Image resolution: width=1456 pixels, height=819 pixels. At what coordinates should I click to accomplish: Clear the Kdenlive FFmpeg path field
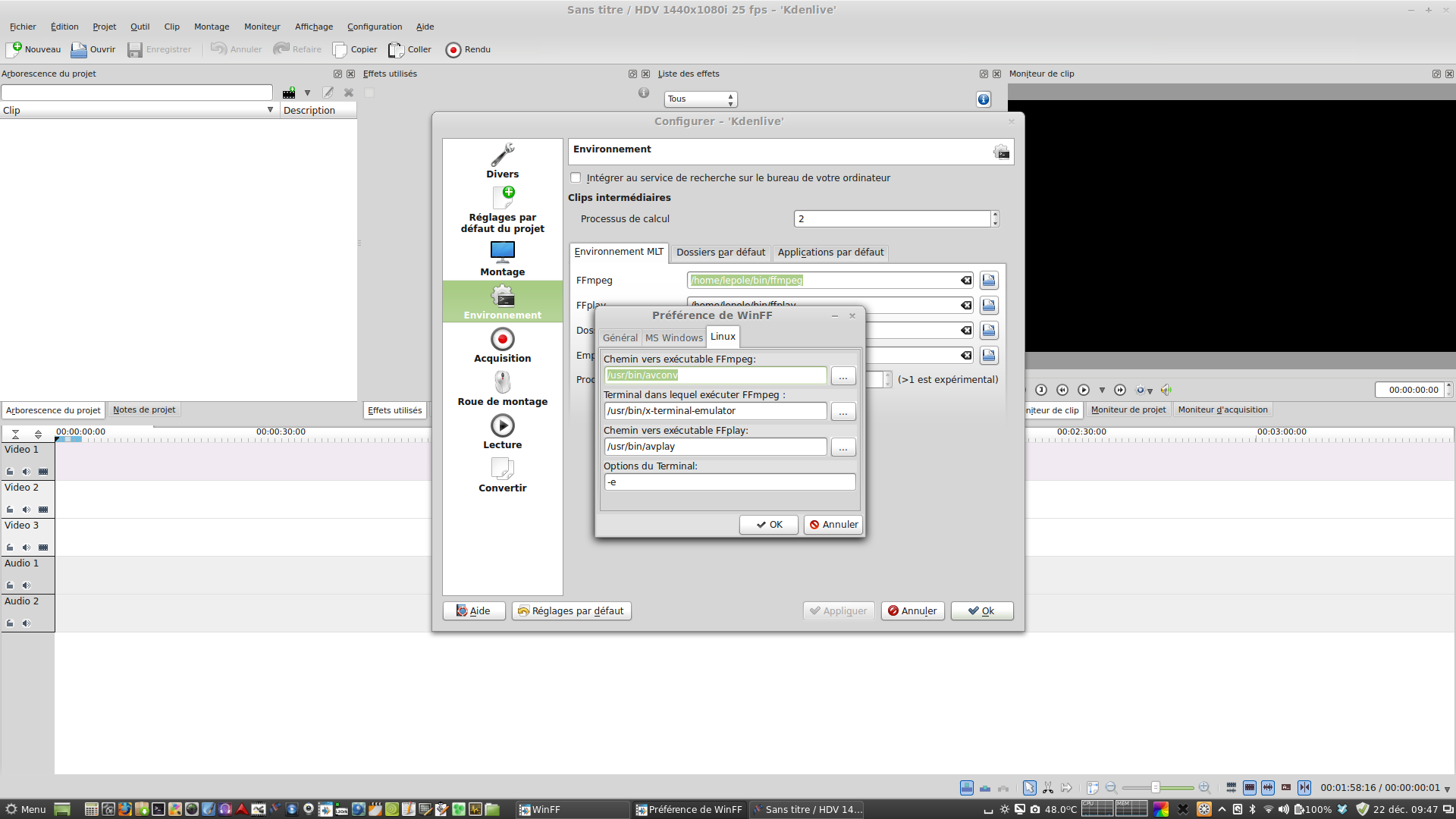pos(966,281)
